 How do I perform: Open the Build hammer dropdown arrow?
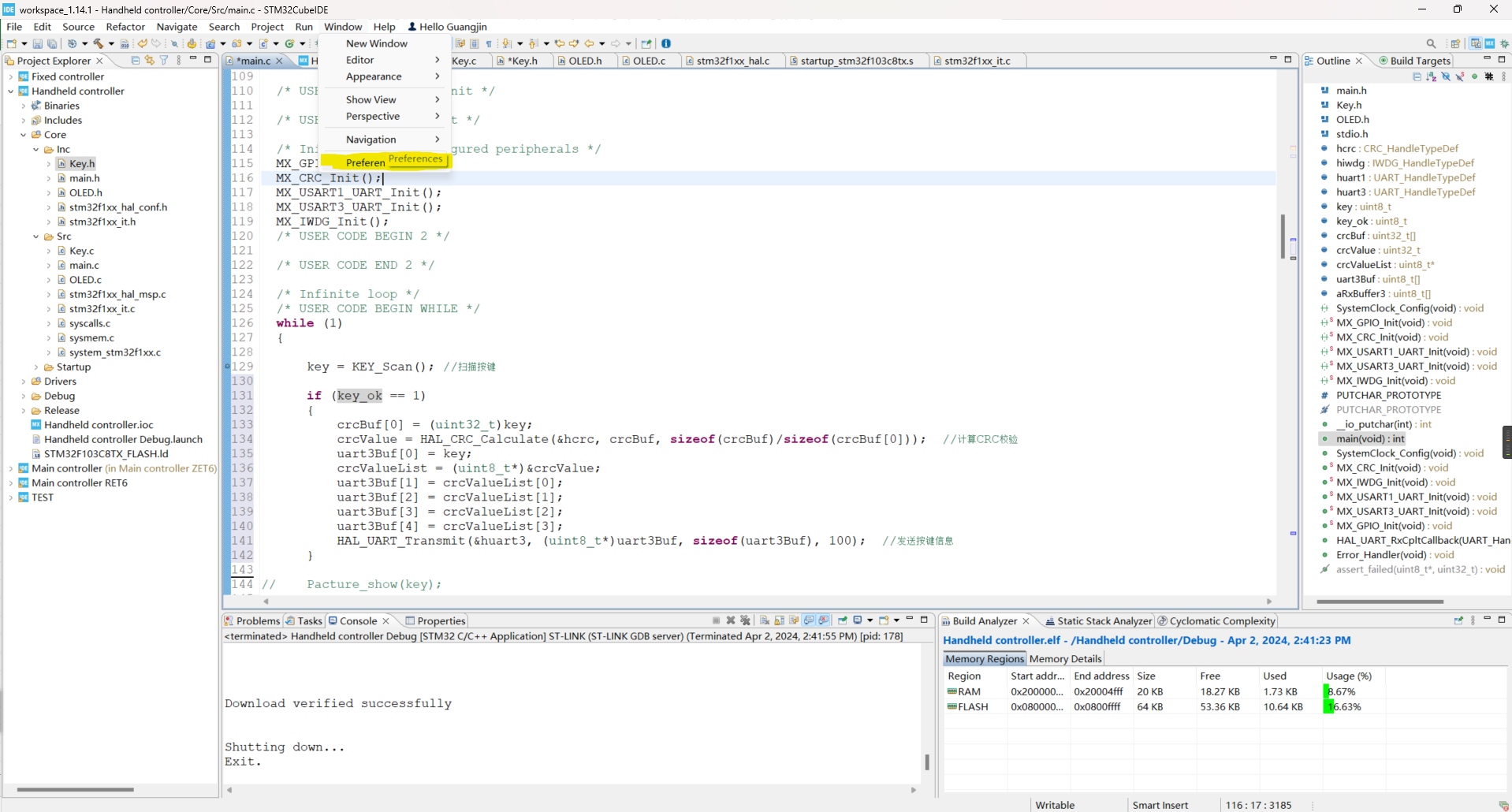[111, 43]
